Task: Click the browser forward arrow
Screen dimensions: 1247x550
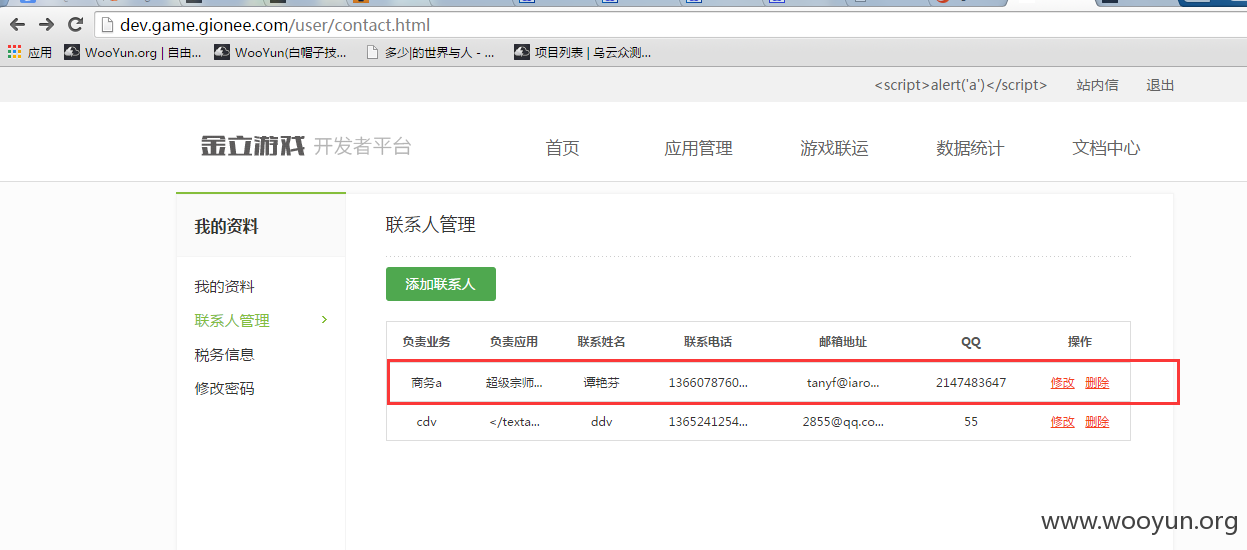Action: tap(46, 24)
